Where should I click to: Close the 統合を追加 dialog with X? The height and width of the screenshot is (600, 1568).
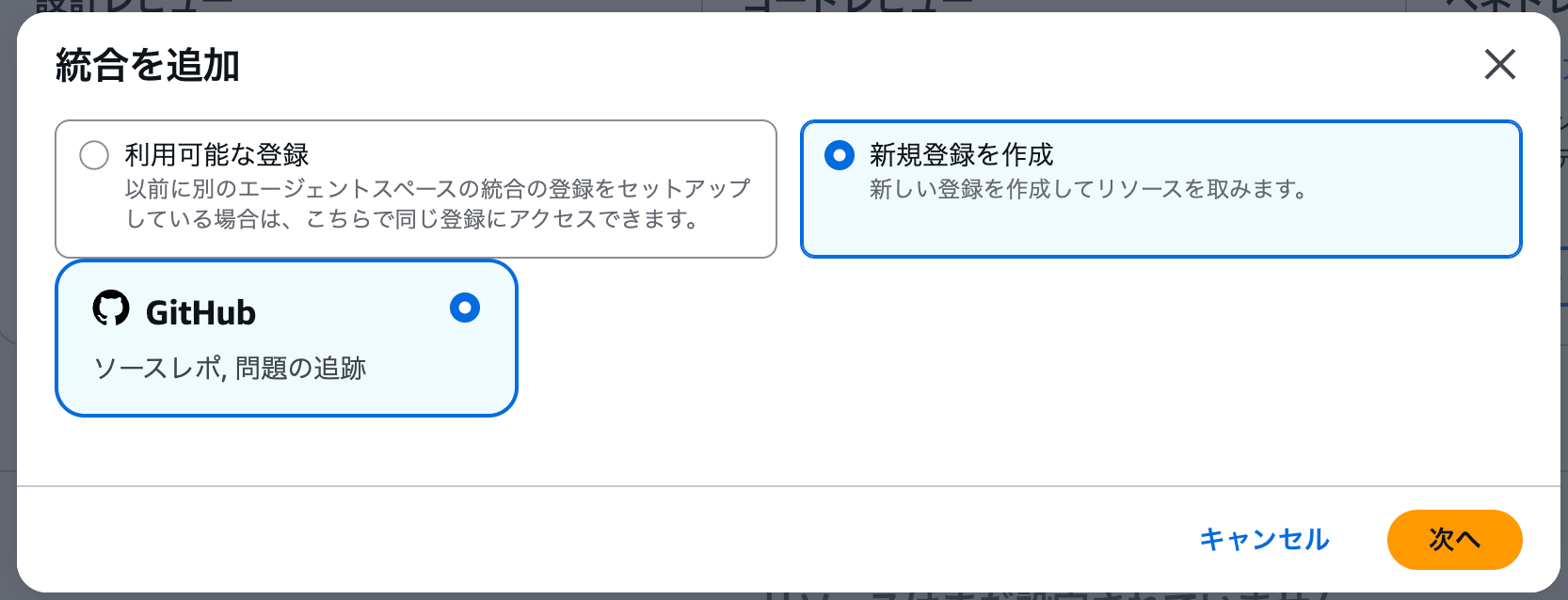coord(1499,65)
